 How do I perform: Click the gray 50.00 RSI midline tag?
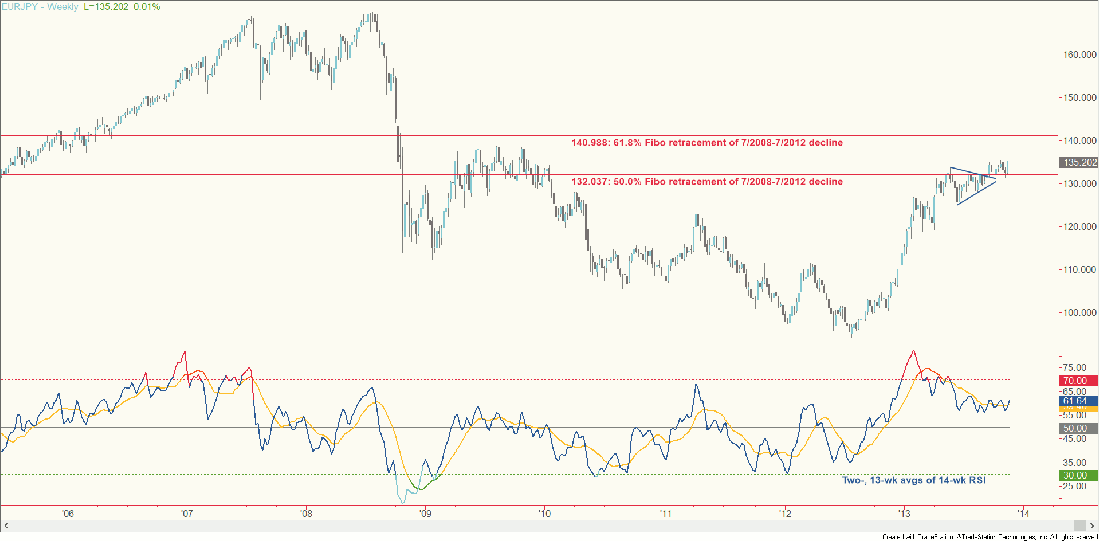1075,428
